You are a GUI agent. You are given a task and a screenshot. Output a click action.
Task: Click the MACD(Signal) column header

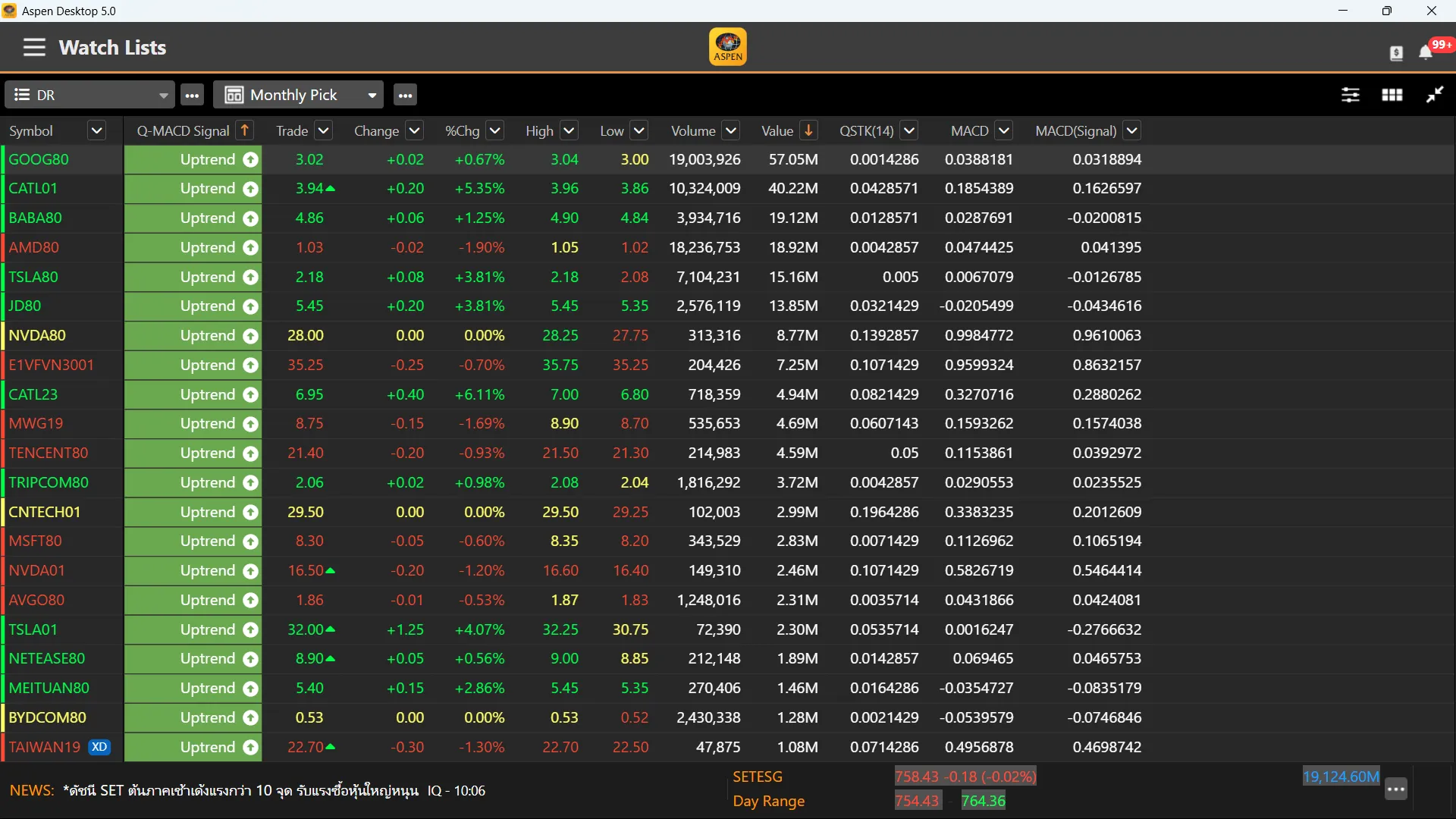click(x=1075, y=130)
